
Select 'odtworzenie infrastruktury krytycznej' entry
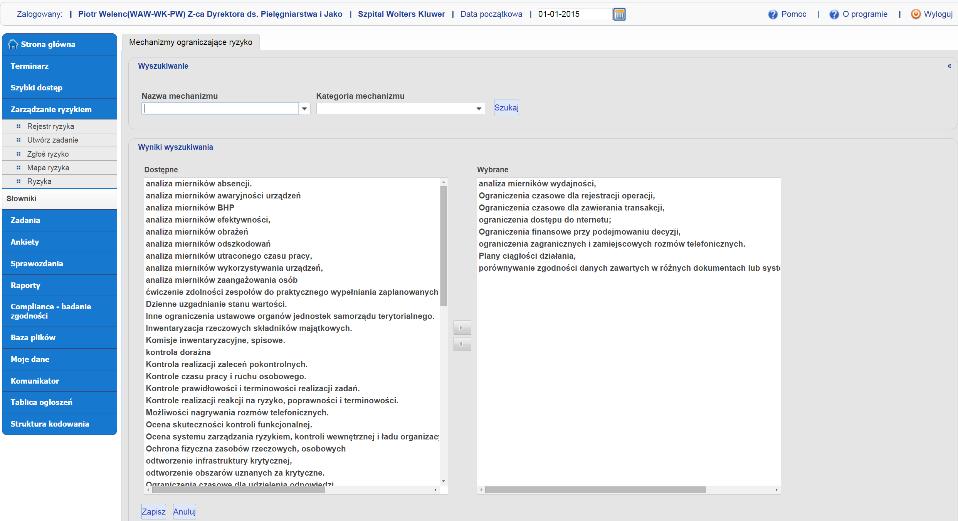coord(219,461)
